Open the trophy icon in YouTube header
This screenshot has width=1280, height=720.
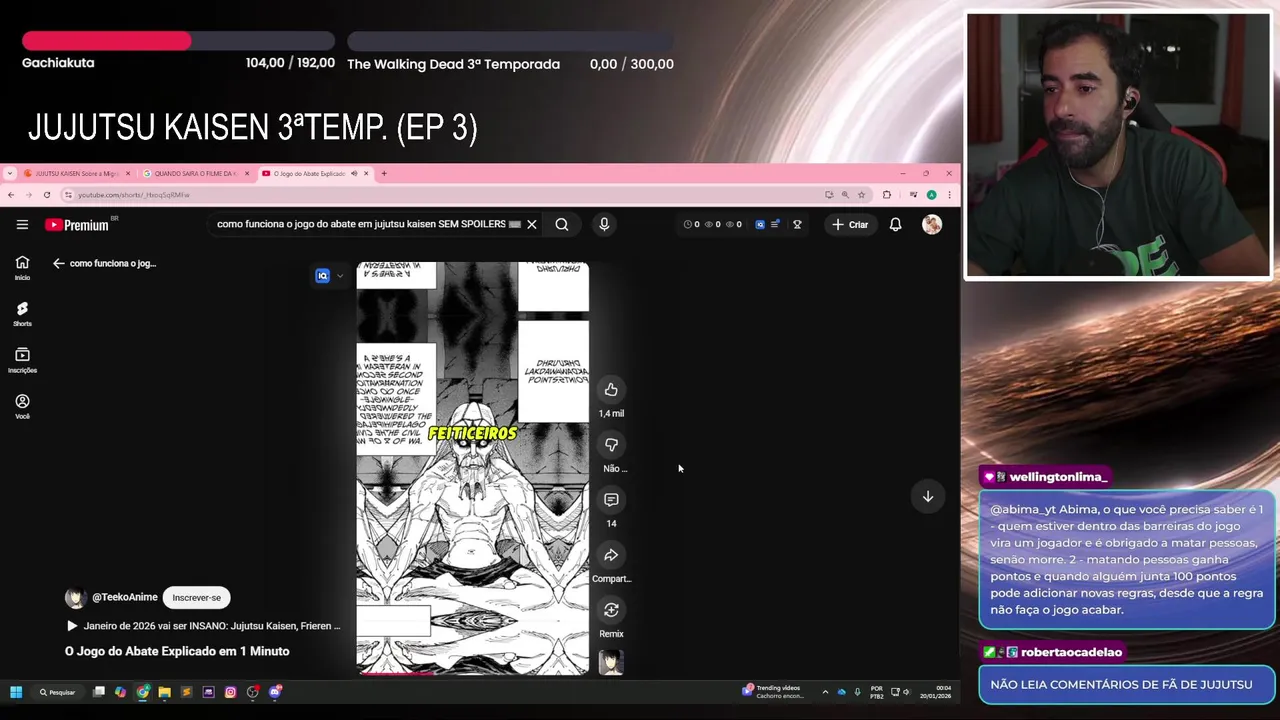point(797,225)
